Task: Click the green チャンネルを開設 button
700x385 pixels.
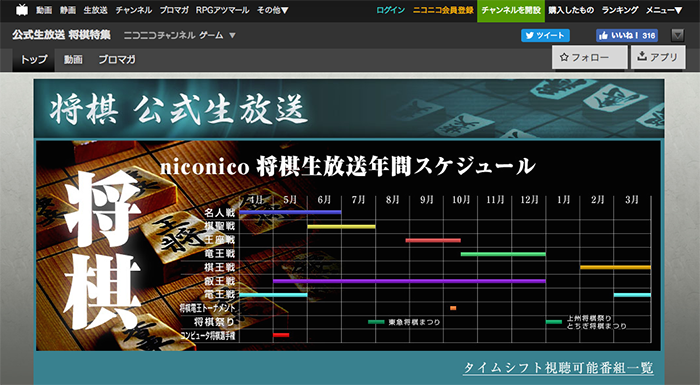Action: [511, 11]
